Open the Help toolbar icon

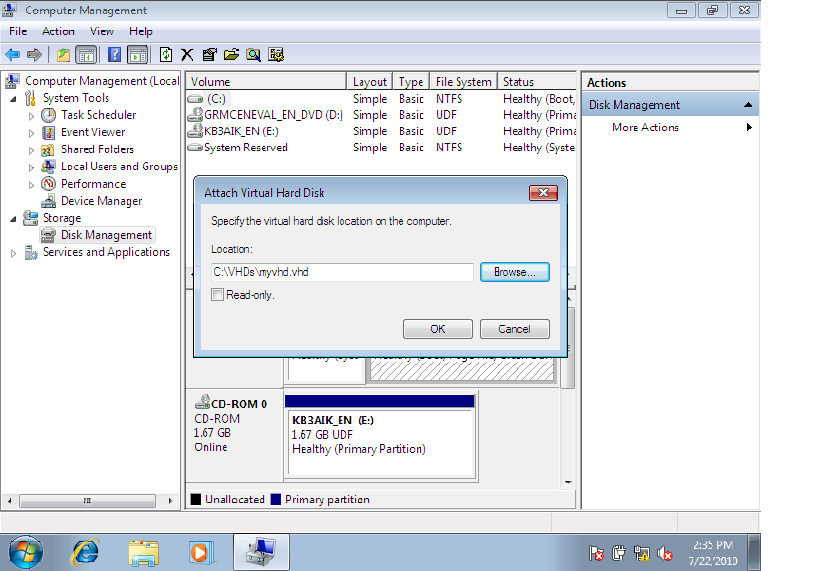pos(114,54)
